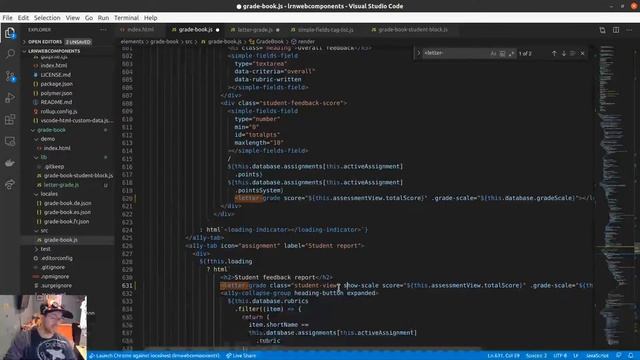The height and width of the screenshot is (360, 640).
Task: Go to previous find match
Action: tap(554, 53)
